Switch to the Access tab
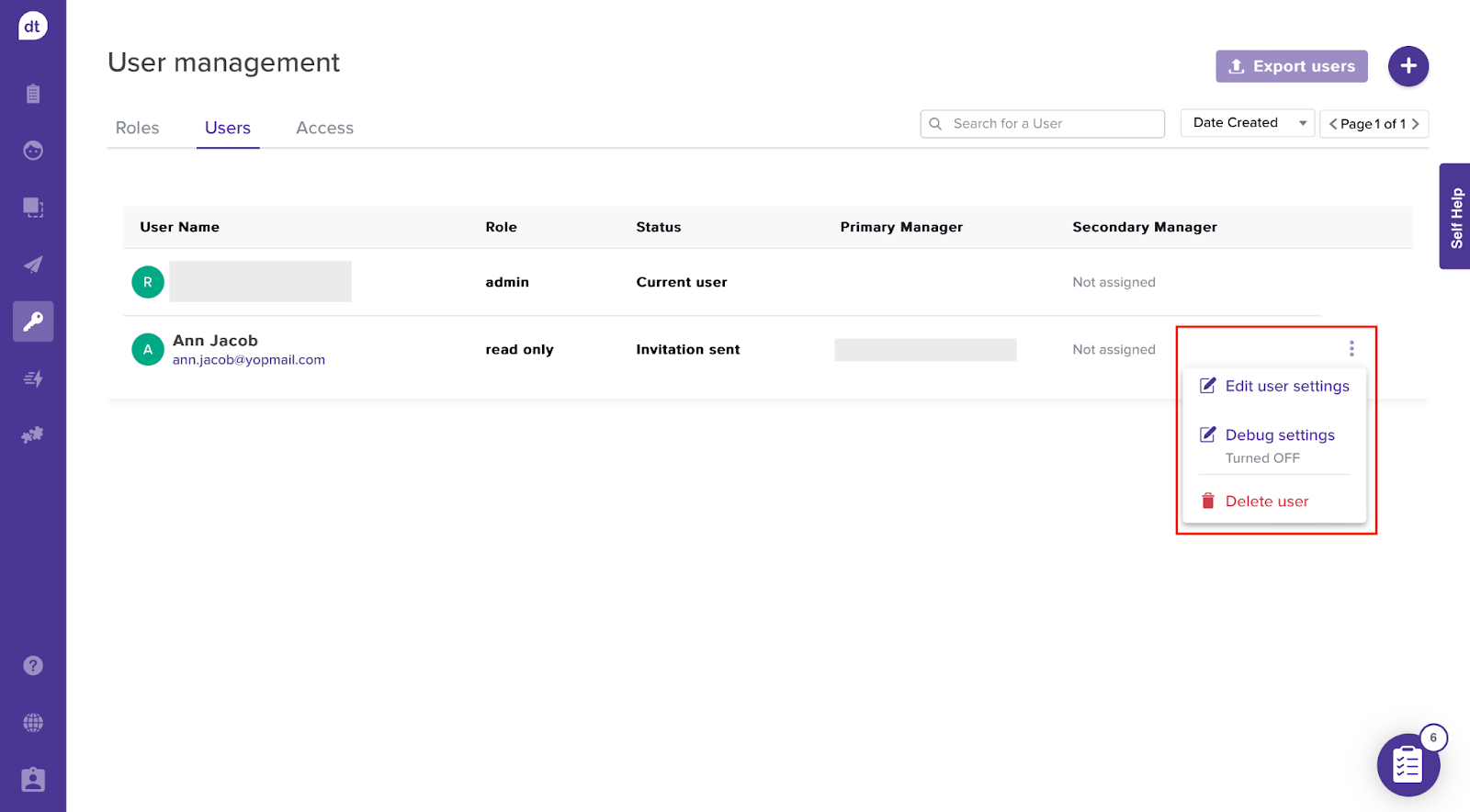This screenshot has height=812, width=1470. click(324, 128)
